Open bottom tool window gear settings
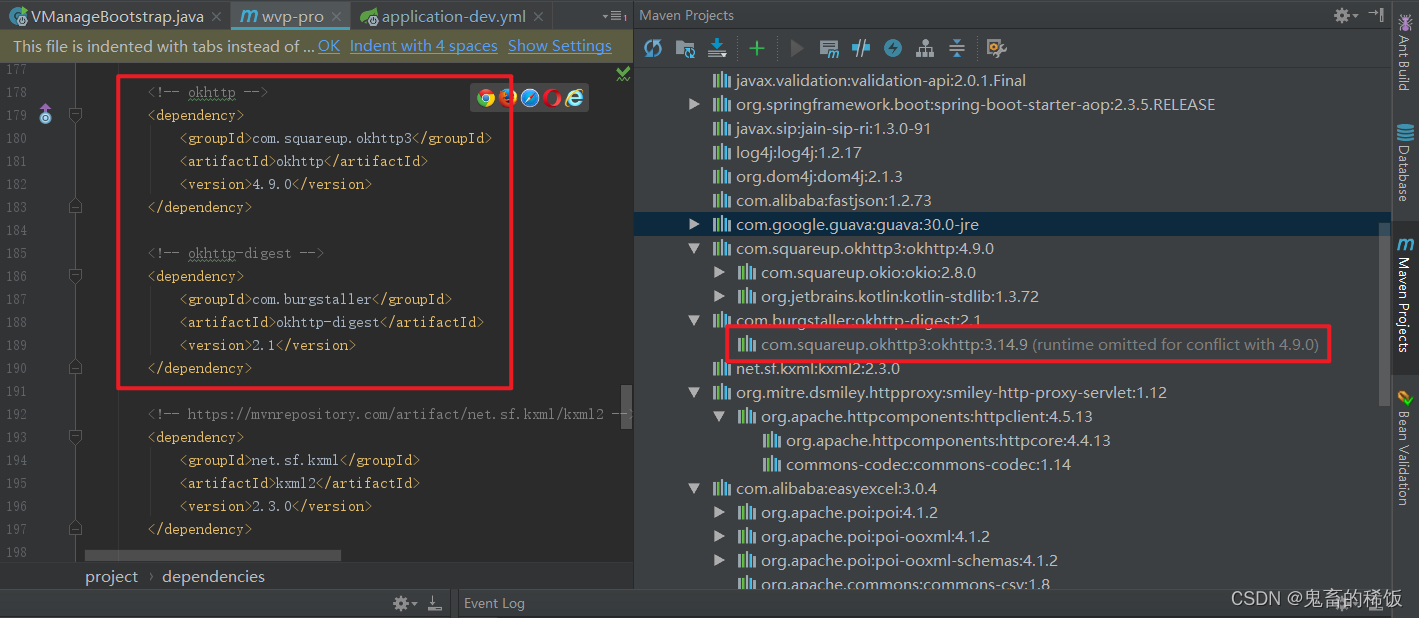 [x=402, y=603]
